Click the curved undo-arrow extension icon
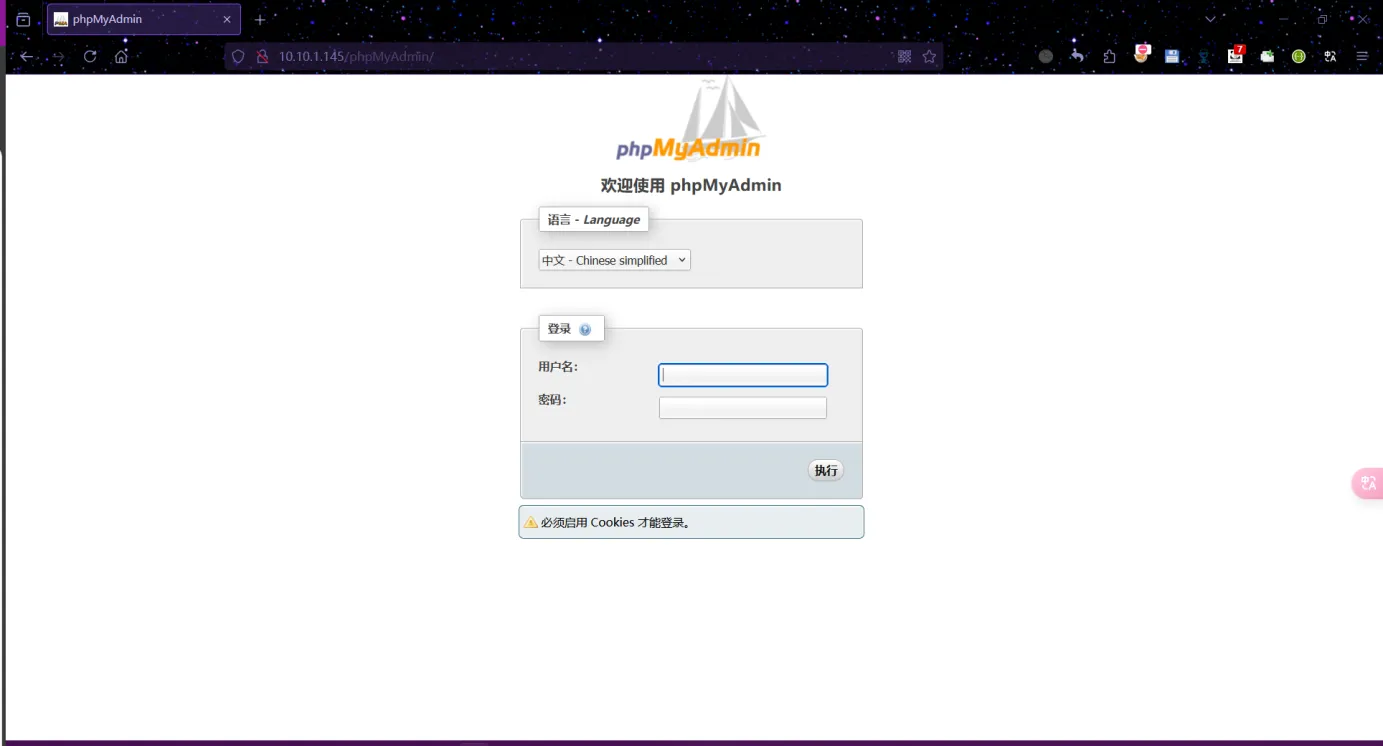The image size is (1383, 746). [1077, 57]
